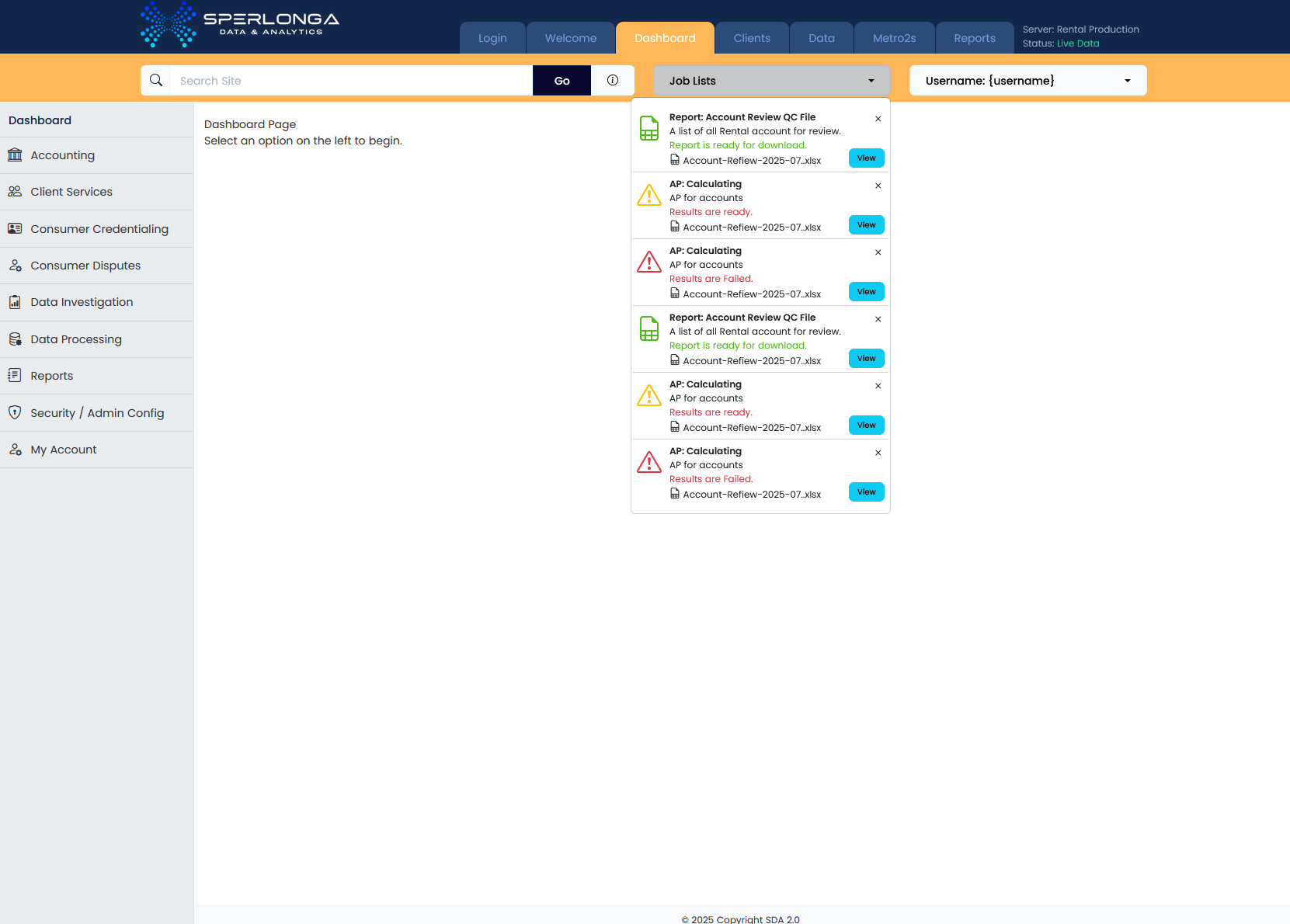Click the info circle icon
1290x924 pixels.
(613, 80)
